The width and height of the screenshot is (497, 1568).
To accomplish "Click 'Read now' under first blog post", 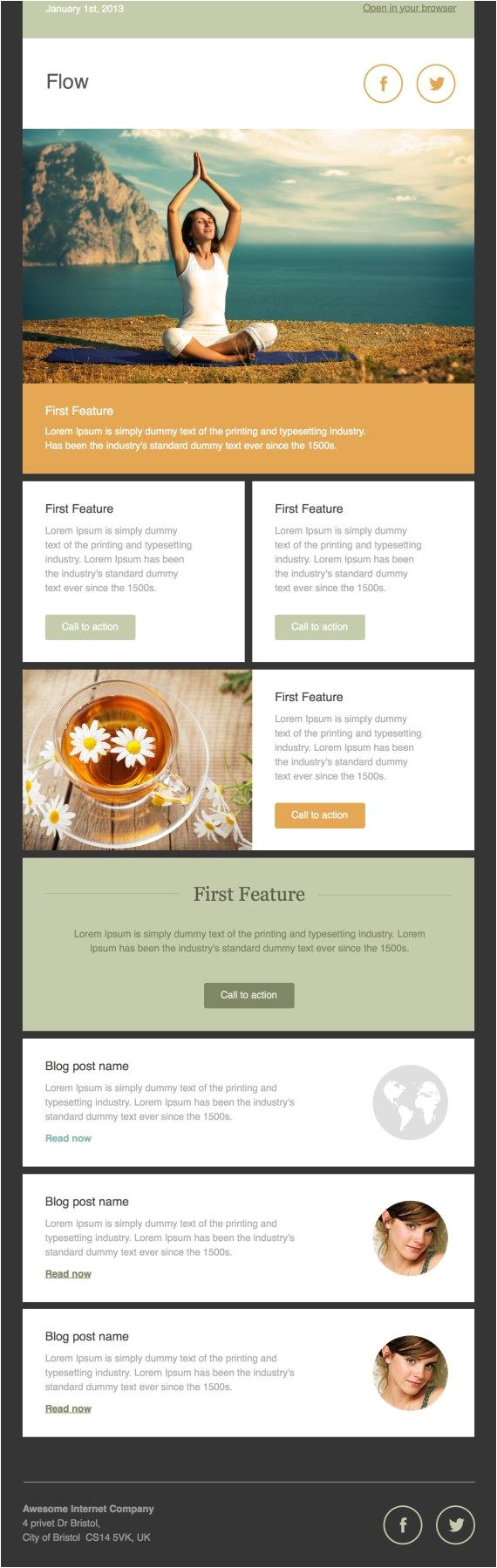I will 68,1138.
